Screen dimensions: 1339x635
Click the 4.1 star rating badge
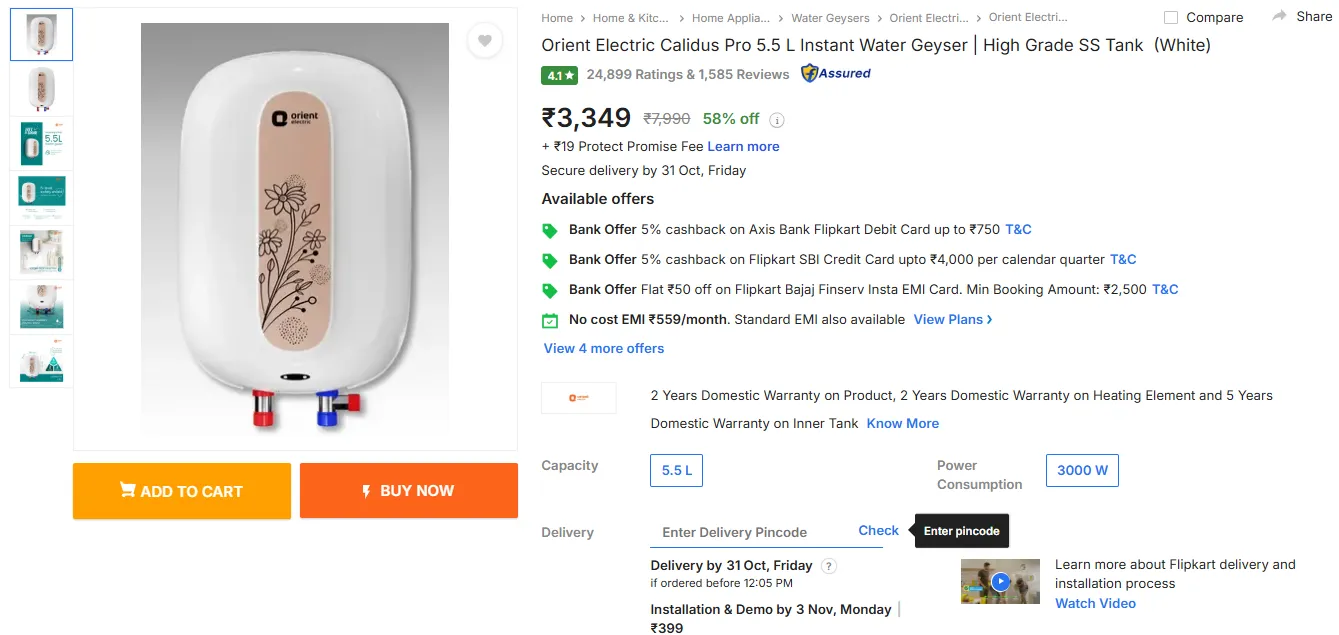point(559,75)
